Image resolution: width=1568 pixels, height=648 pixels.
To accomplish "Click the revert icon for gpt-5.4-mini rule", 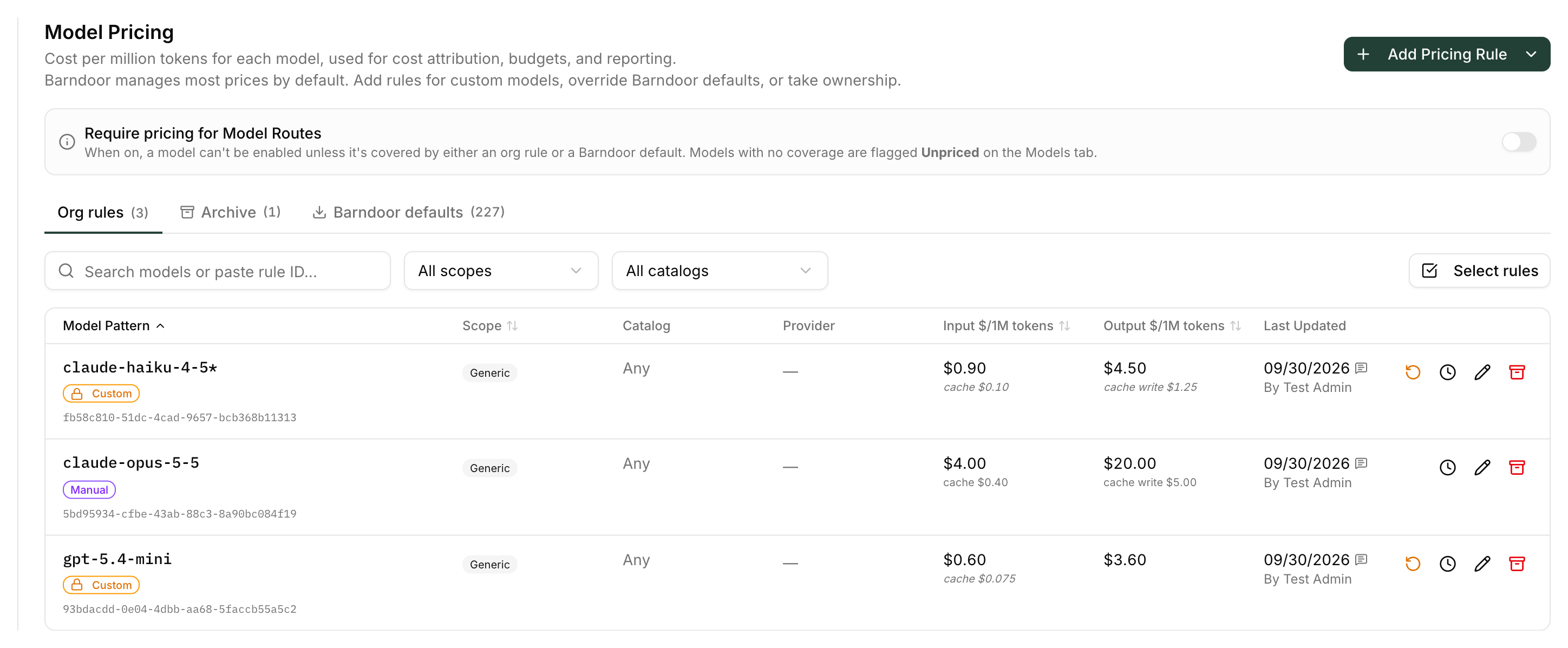I will tap(1412, 564).
